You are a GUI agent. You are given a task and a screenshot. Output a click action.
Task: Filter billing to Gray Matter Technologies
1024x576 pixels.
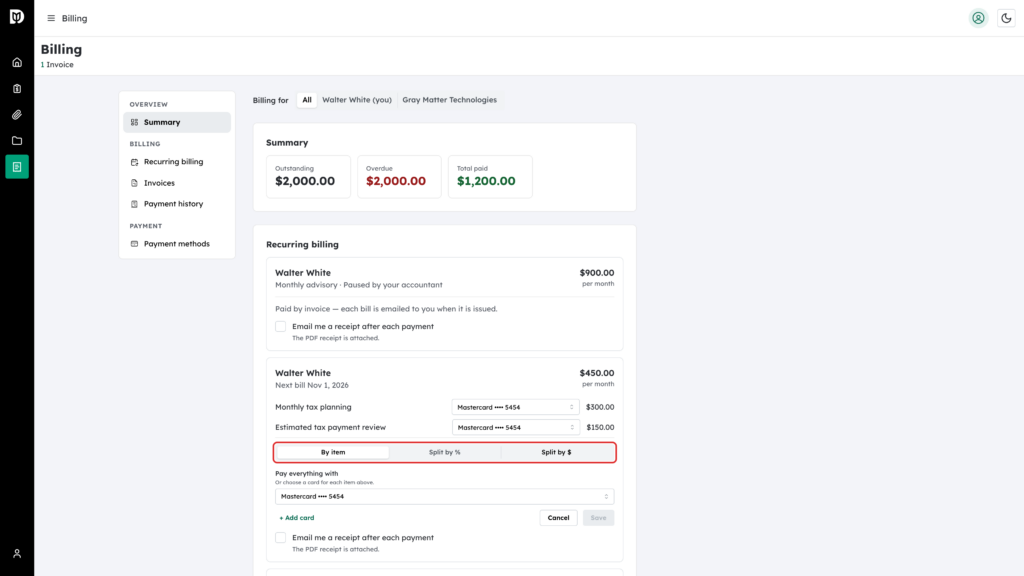coord(449,100)
